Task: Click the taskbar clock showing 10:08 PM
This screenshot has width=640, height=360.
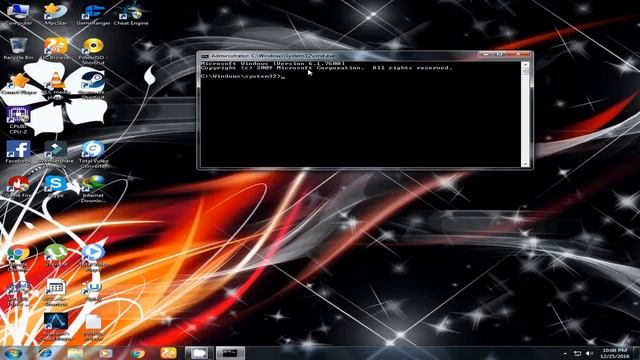Action: coord(614,353)
